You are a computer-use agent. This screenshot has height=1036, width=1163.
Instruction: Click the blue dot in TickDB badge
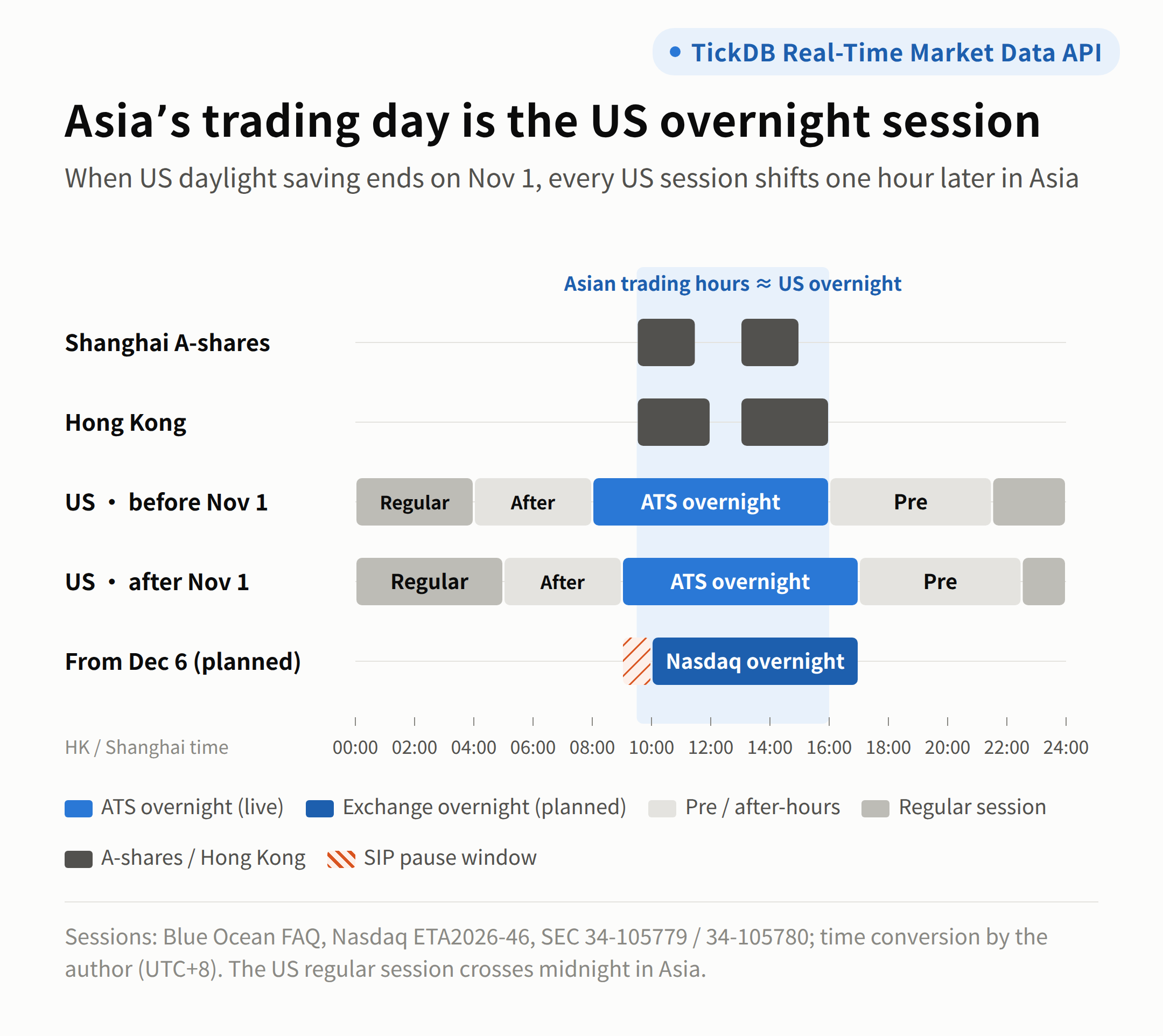[x=675, y=52]
